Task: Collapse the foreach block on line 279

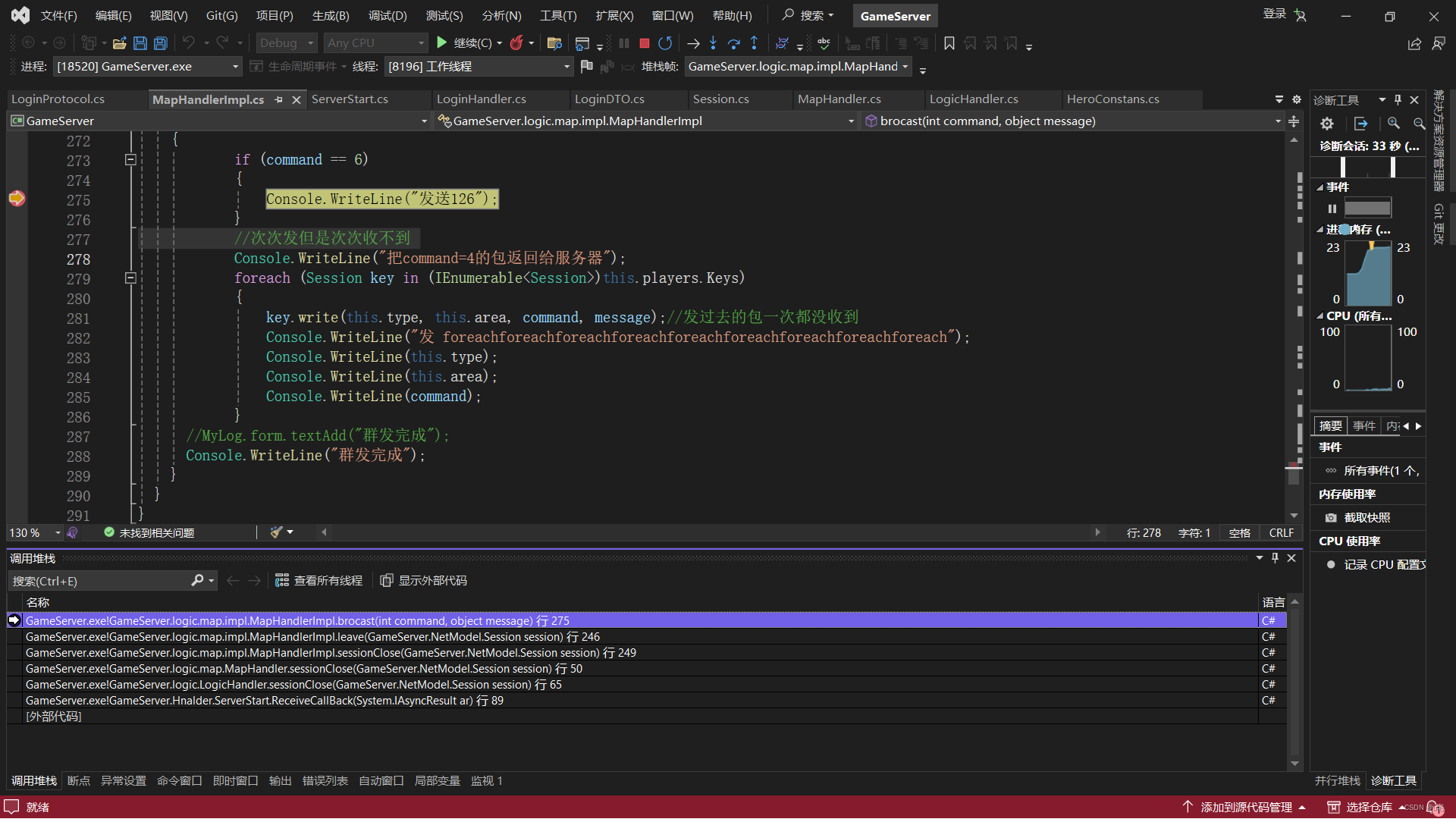Action: click(x=130, y=278)
